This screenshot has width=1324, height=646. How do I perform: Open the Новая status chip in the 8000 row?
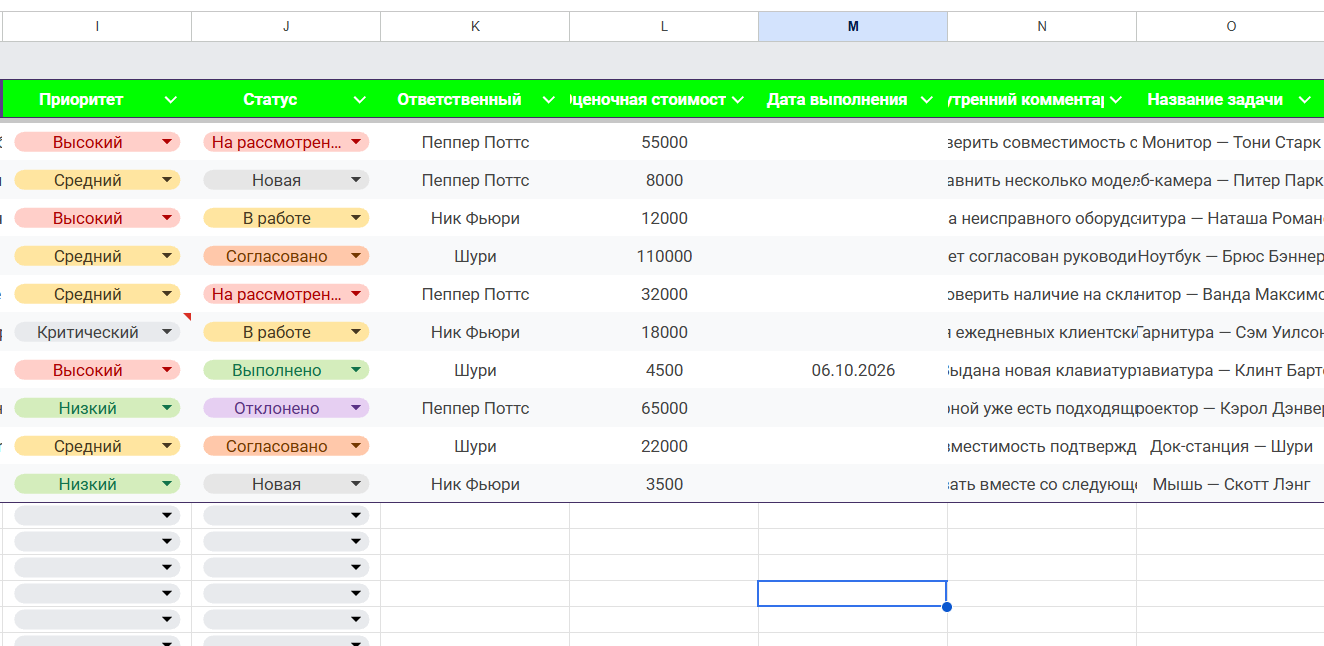coord(286,181)
